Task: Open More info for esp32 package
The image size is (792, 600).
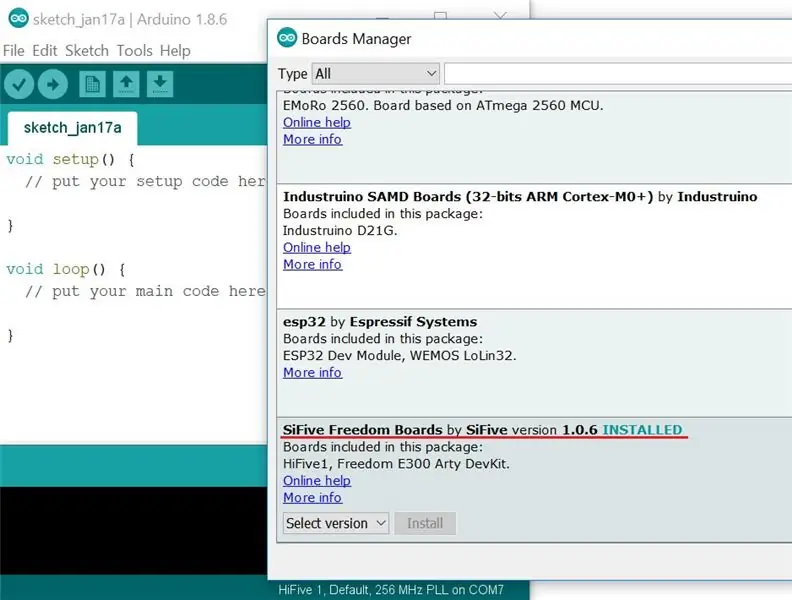Action: 312,373
